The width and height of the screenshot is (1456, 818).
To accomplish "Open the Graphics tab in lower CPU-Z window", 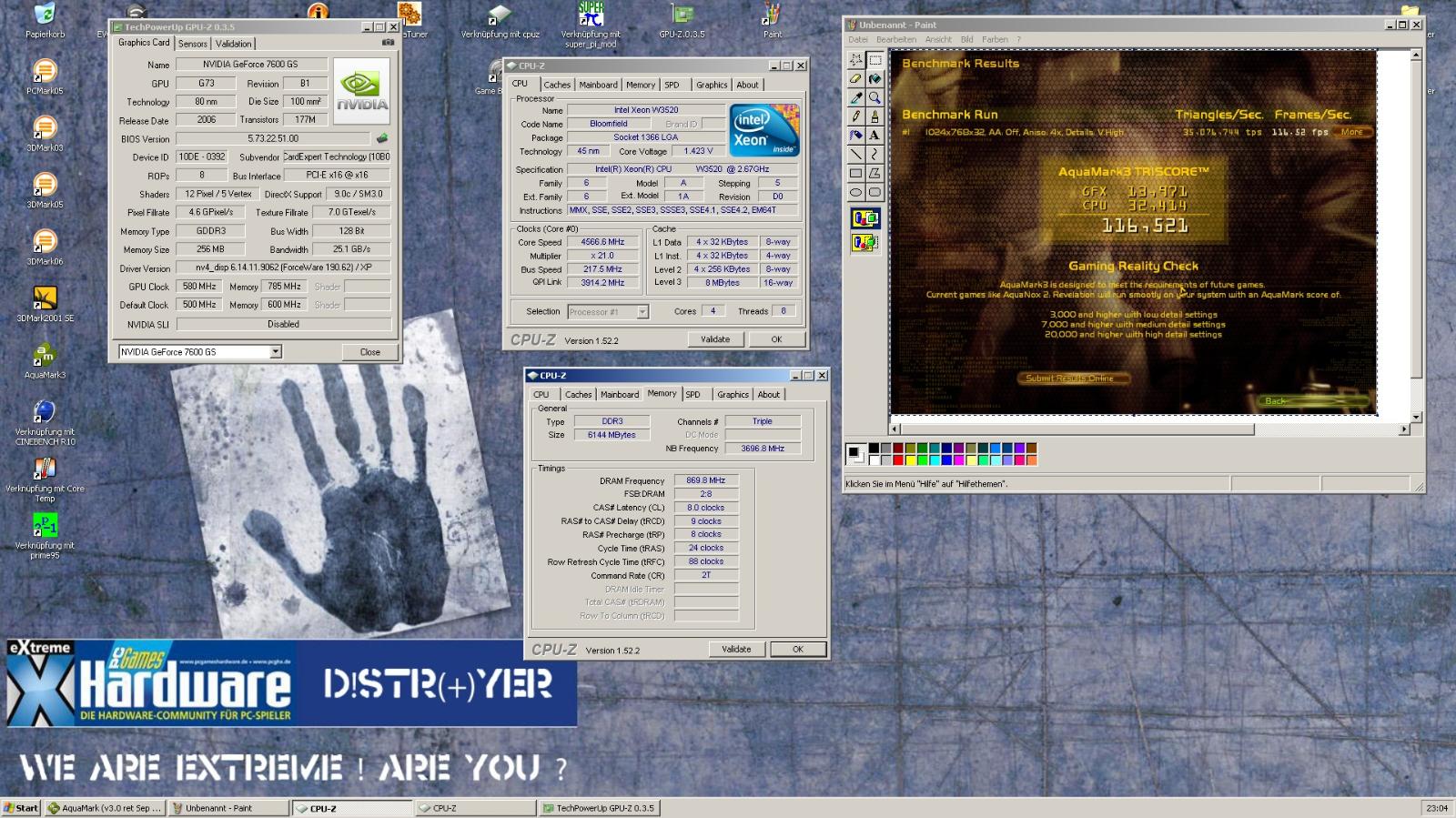I will click(x=733, y=395).
